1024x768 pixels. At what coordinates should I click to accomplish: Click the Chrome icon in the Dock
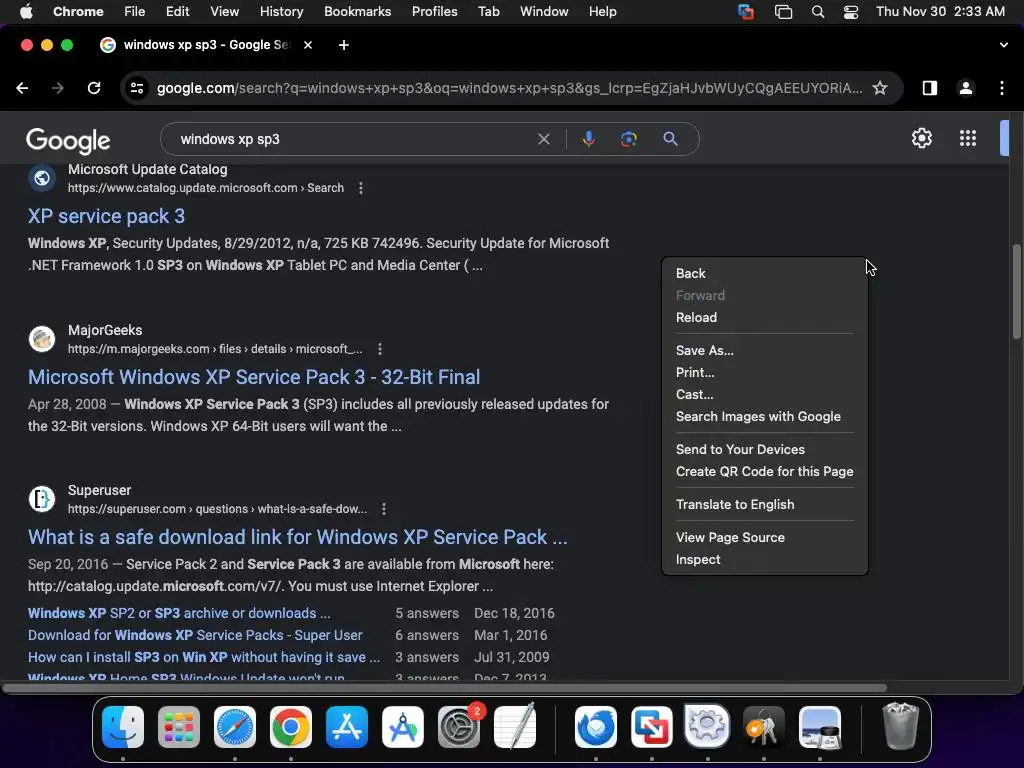(291, 727)
